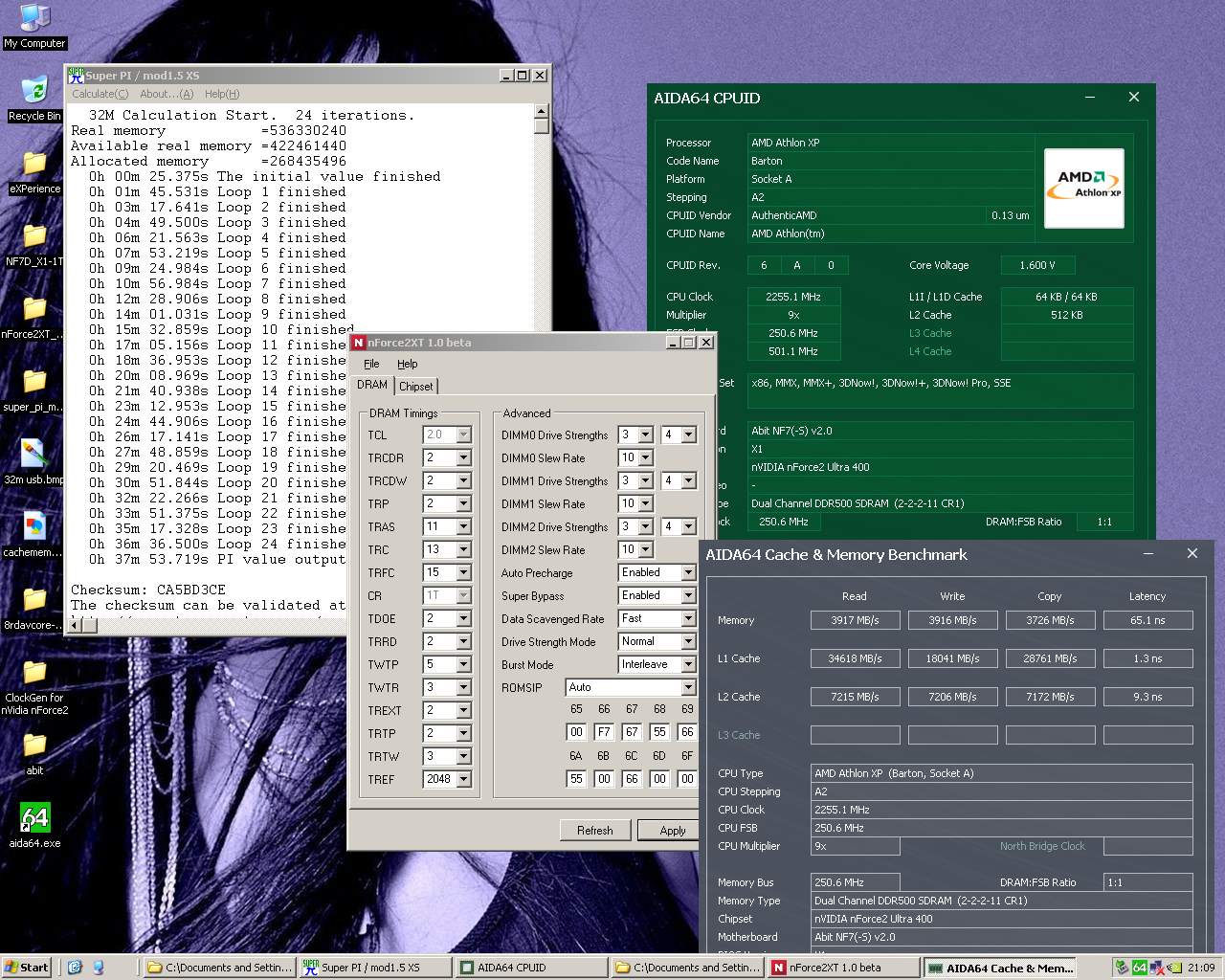Click the ROMSIP register 66 field 'F7'
The height and width of the screenshot is (980, 1225).
point(604,731)
